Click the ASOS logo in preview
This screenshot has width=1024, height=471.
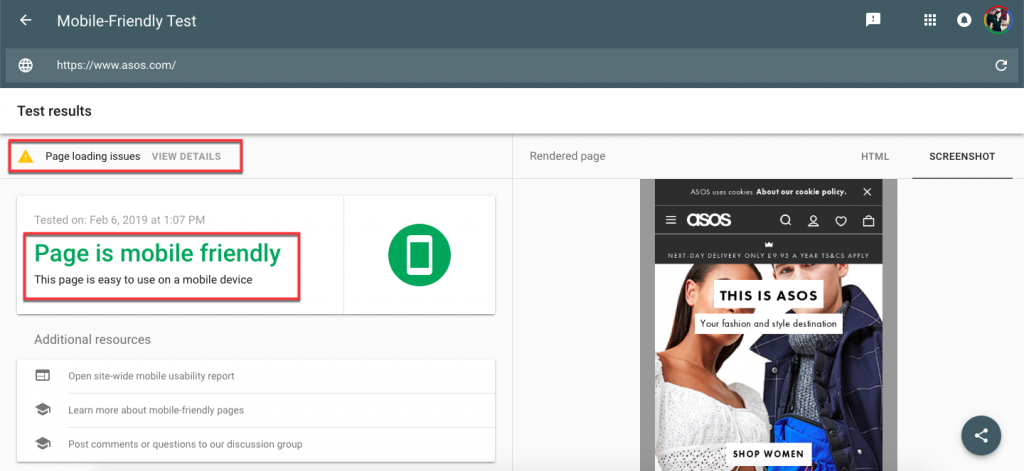(709, 220)
